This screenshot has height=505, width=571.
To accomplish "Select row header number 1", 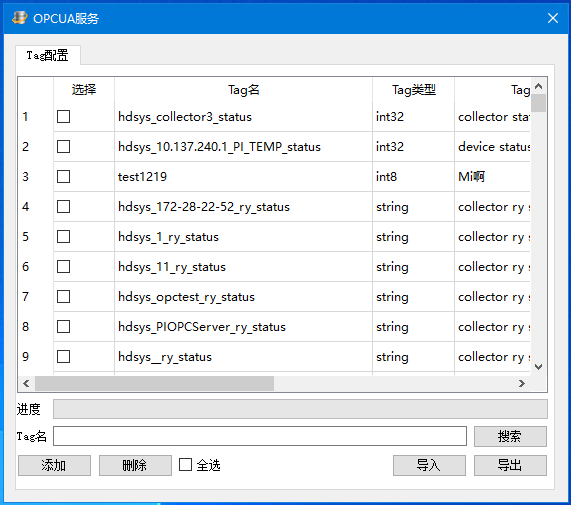I will [36, 117].
